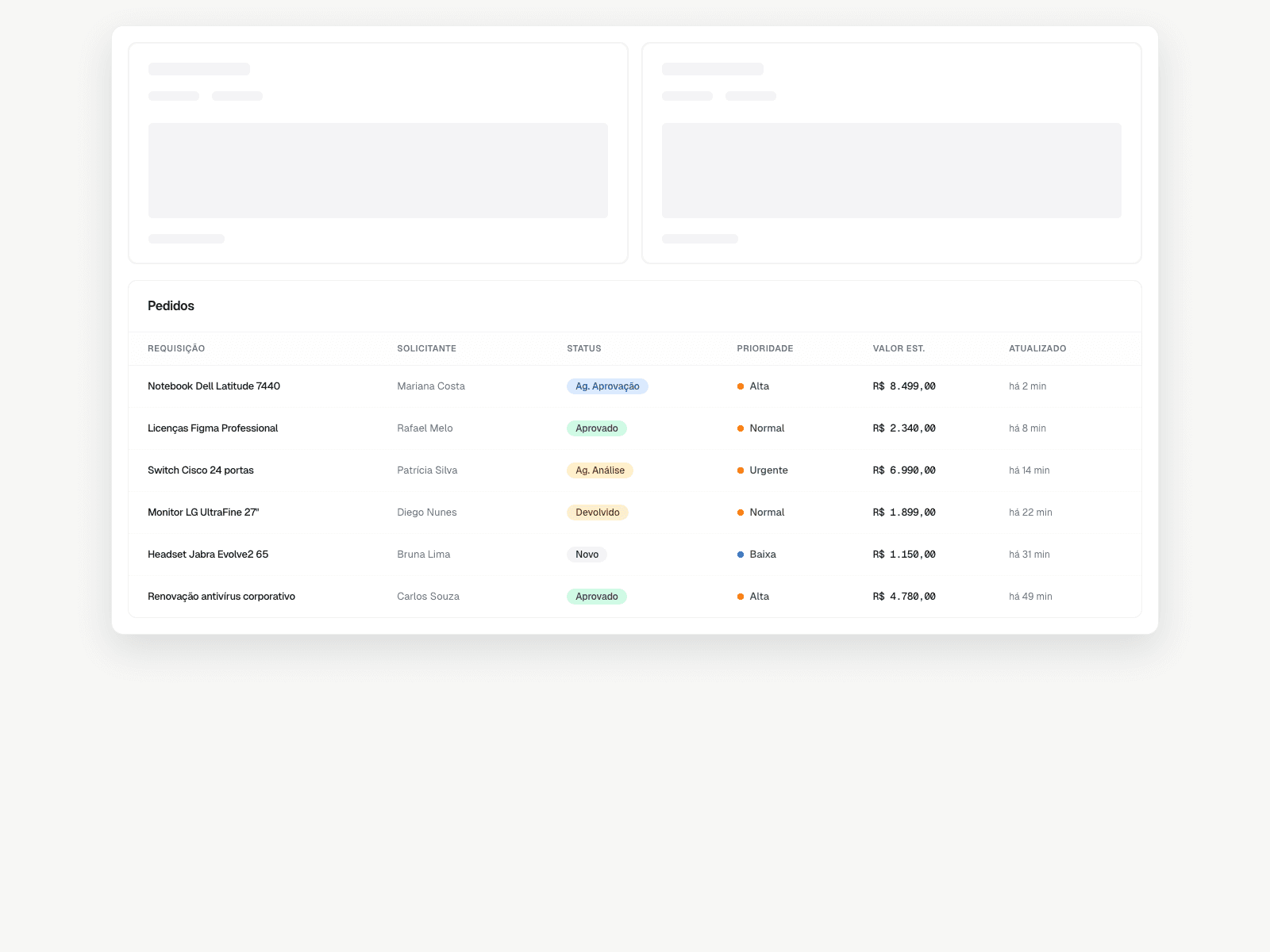1270x952 pixels.
Task: Click the Ag. Aprovação status badge
Action: click(x=607, y=386)
